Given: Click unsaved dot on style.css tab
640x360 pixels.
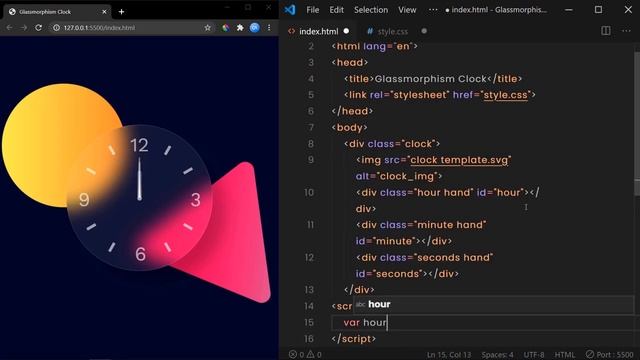Looking at the screenshot, I should (x=424, y=31).
